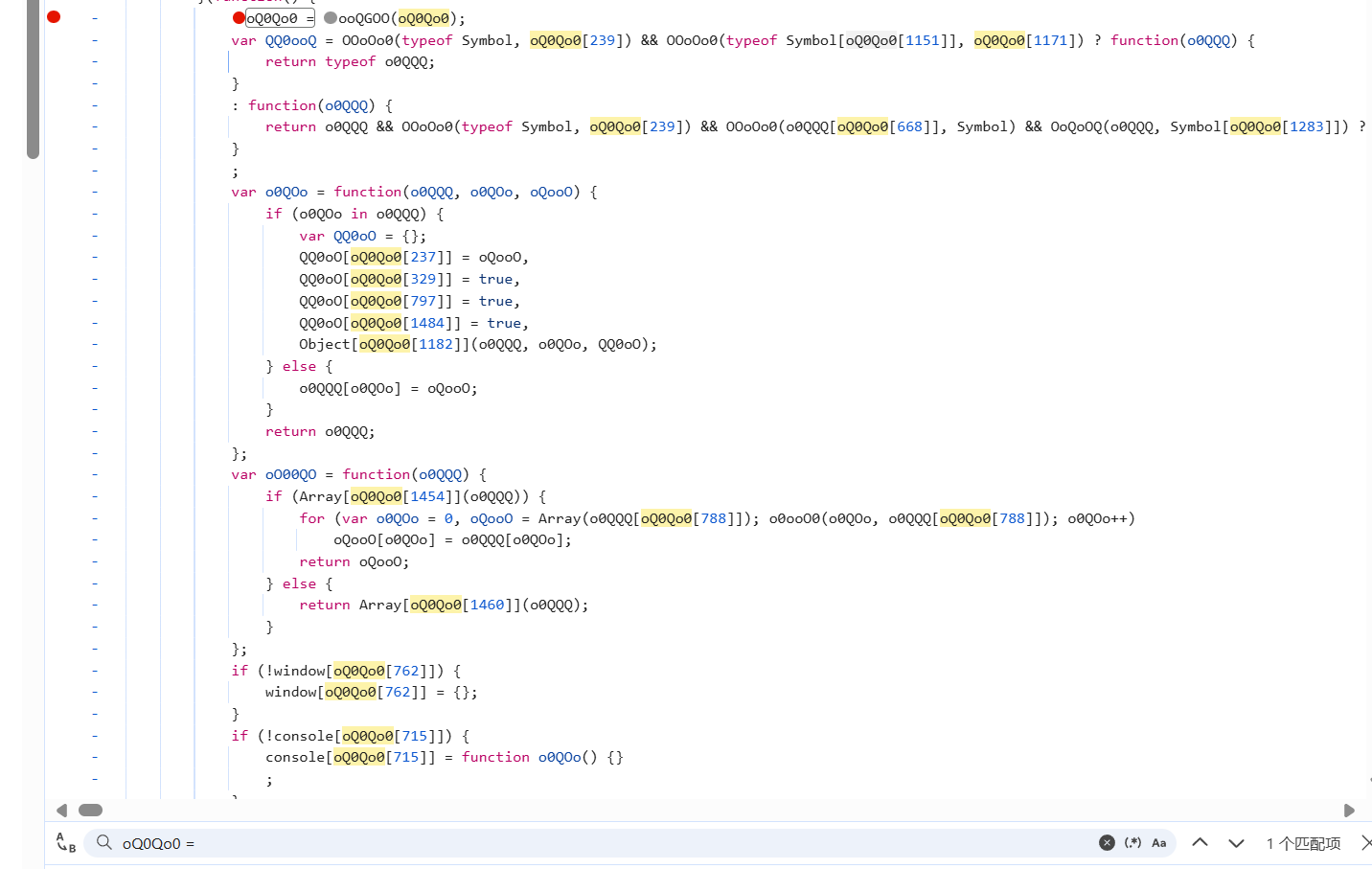Click gutter dash beside 'return oQooO;' line

tap(95, 561)
